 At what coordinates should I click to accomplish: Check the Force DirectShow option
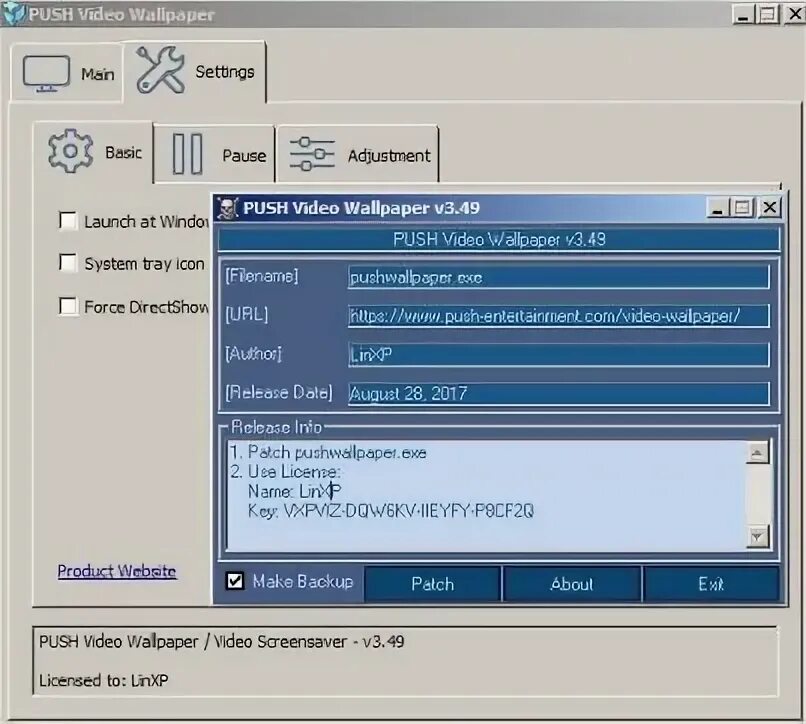coord(68,306)
